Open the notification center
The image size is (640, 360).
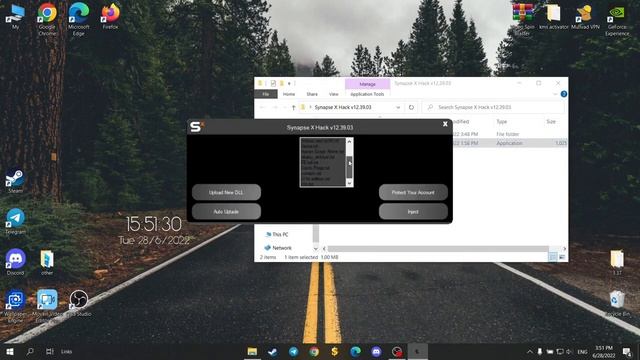pos(627,351)
